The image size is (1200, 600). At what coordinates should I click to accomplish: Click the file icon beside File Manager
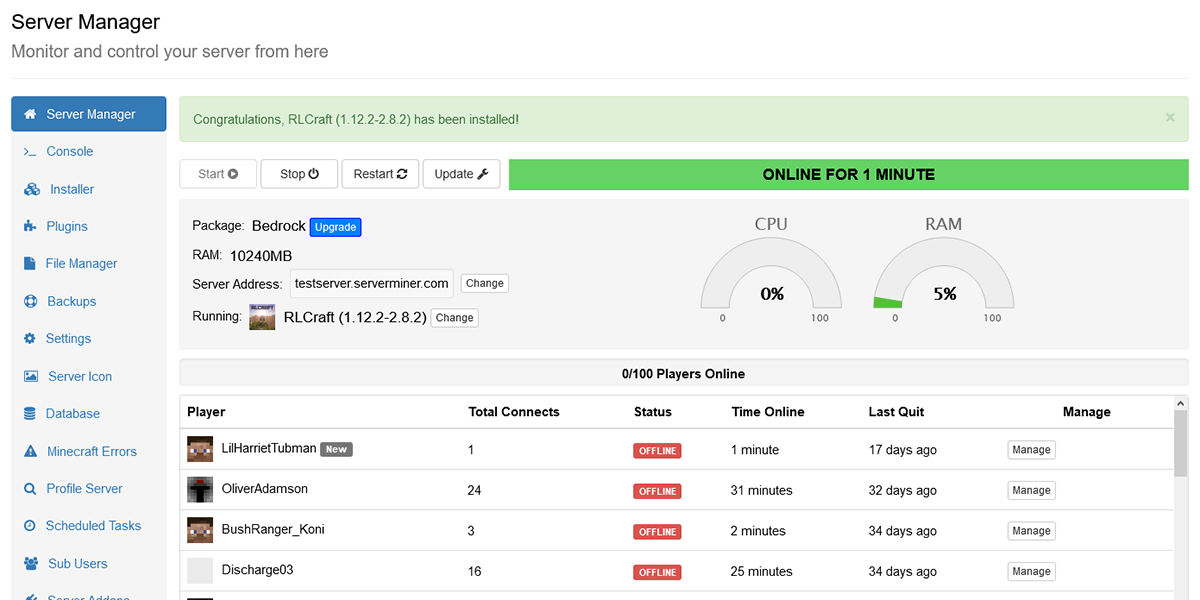point(29,264)
